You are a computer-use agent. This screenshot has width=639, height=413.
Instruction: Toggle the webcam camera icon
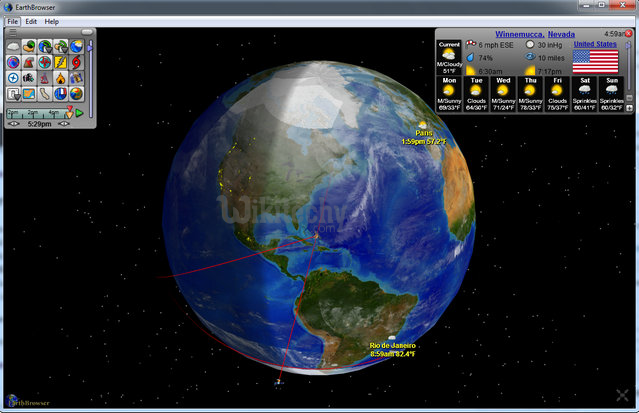[x=29, y=78]
